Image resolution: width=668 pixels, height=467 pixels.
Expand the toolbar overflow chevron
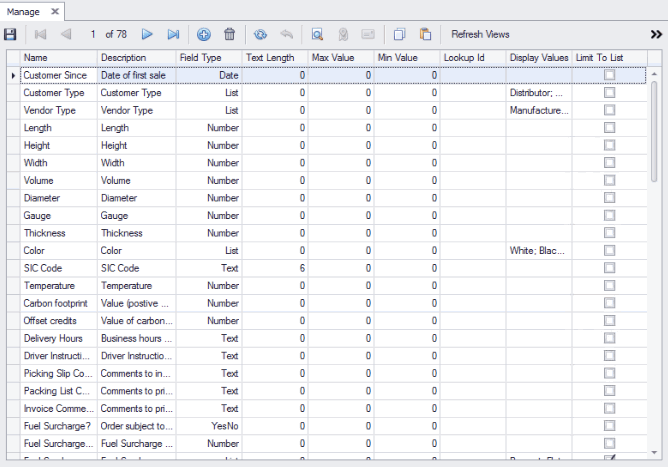pos(654,34)
